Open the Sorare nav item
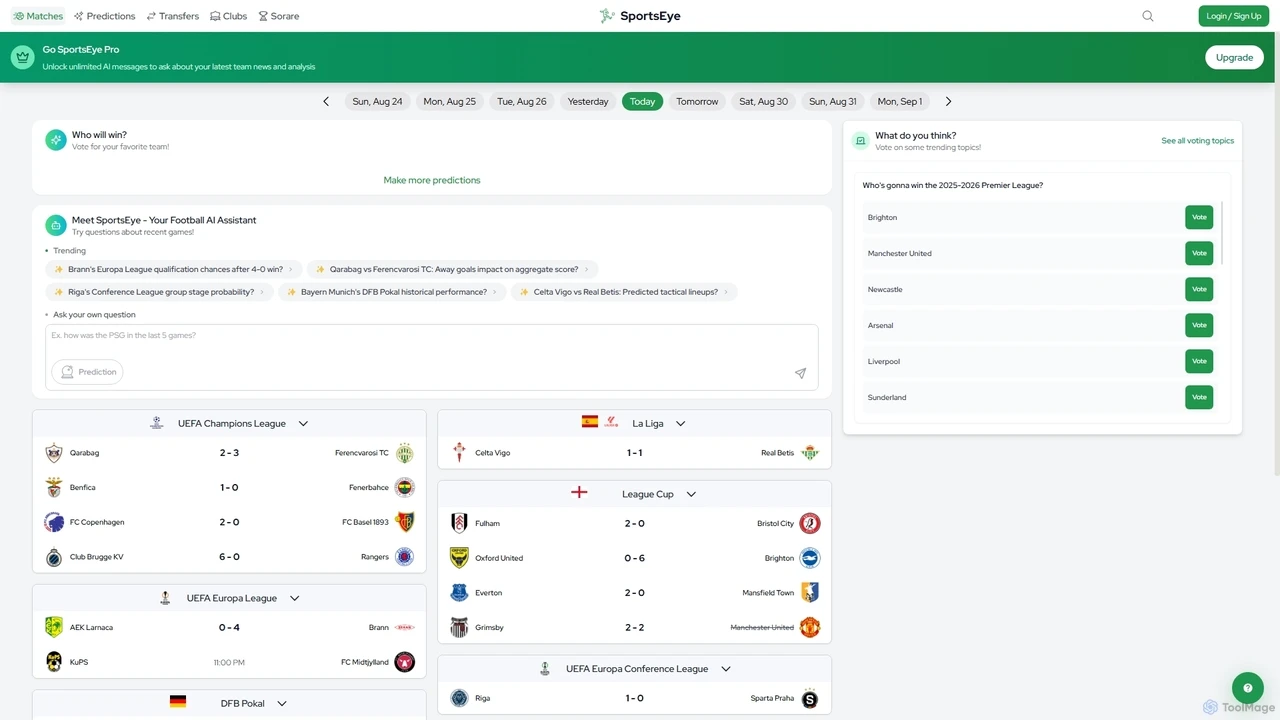Screen dimensions: 1280x720 coord(279,16)
